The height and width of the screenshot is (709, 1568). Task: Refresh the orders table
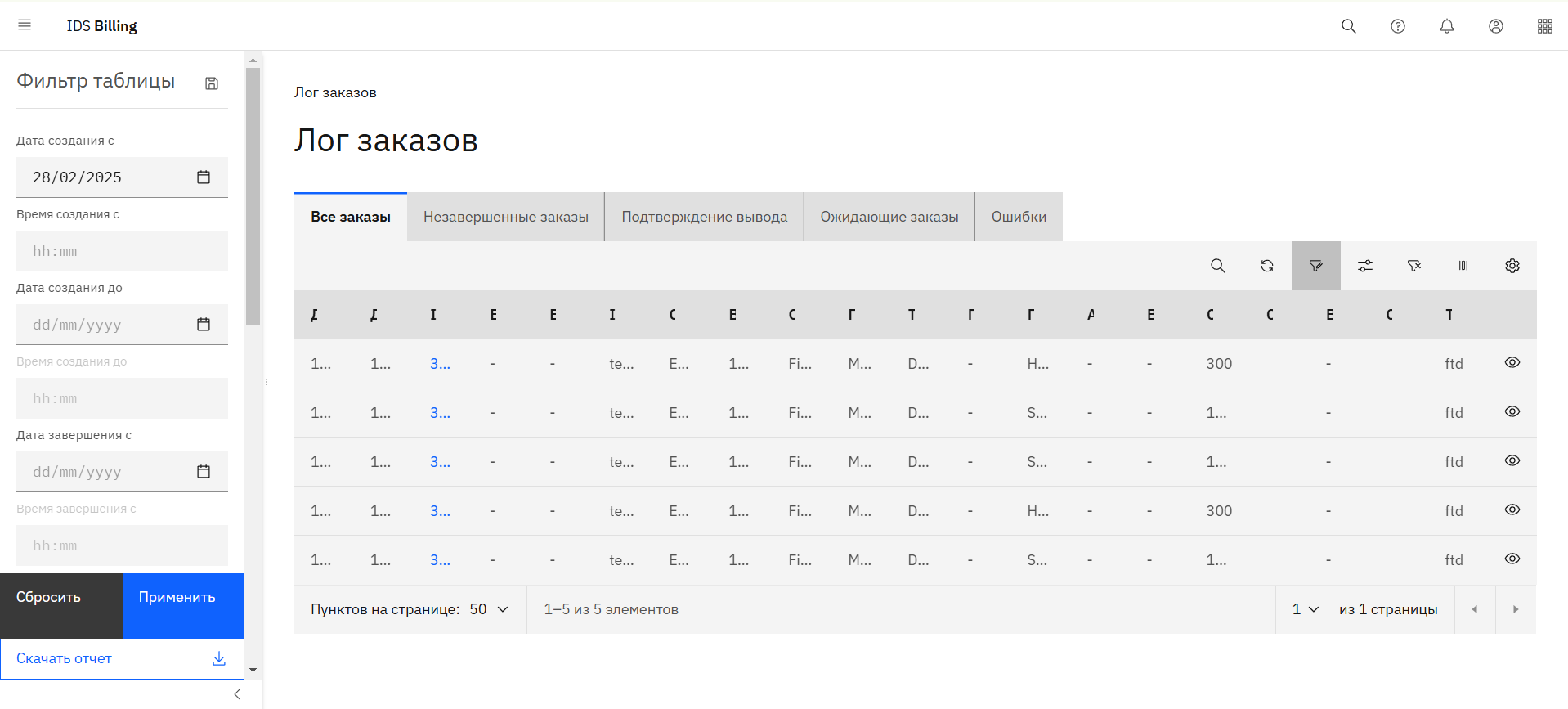point(1267,266)
